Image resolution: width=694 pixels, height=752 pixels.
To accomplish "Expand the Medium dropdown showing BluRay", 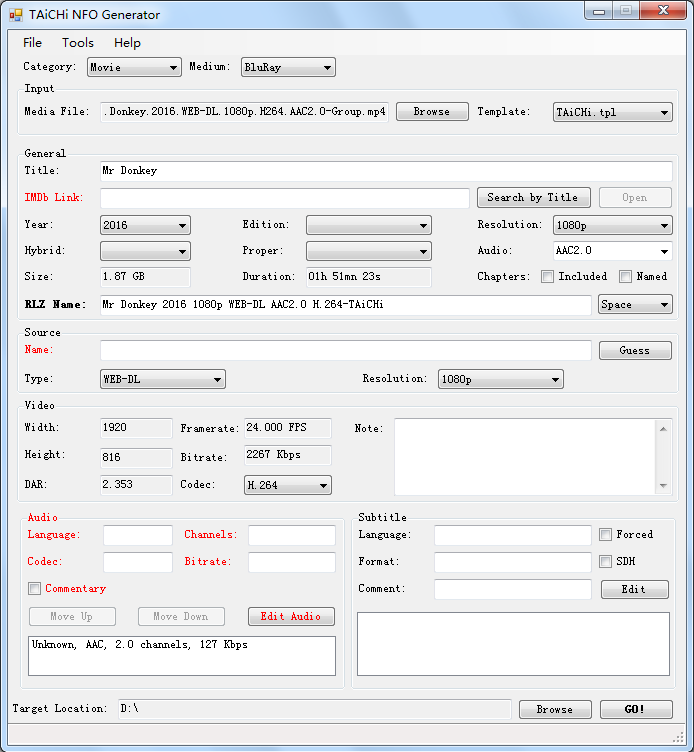I will (x=288, y=67).
